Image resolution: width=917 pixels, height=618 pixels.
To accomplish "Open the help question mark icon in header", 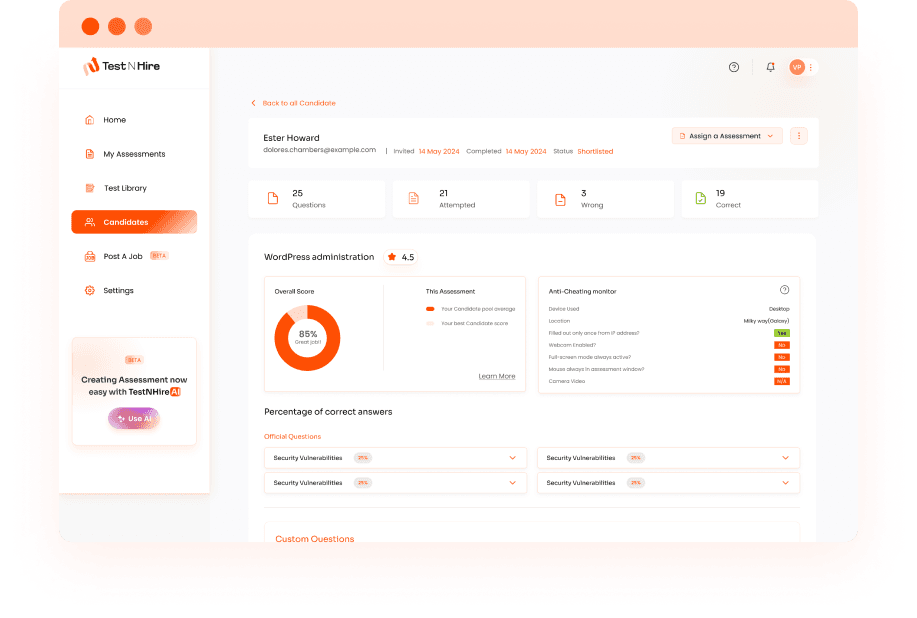I will pyautogui.click(x=734, y=67).
